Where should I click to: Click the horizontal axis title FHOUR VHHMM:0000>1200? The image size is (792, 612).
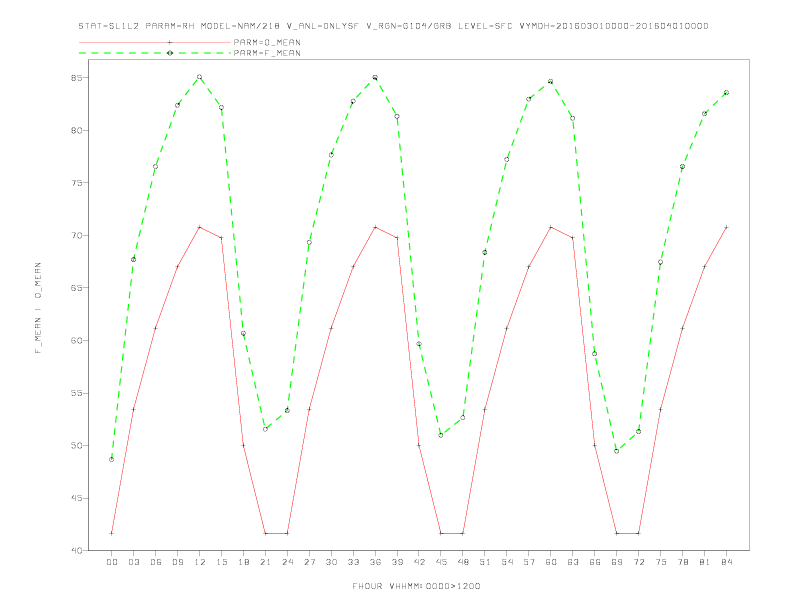click(416, 586)
